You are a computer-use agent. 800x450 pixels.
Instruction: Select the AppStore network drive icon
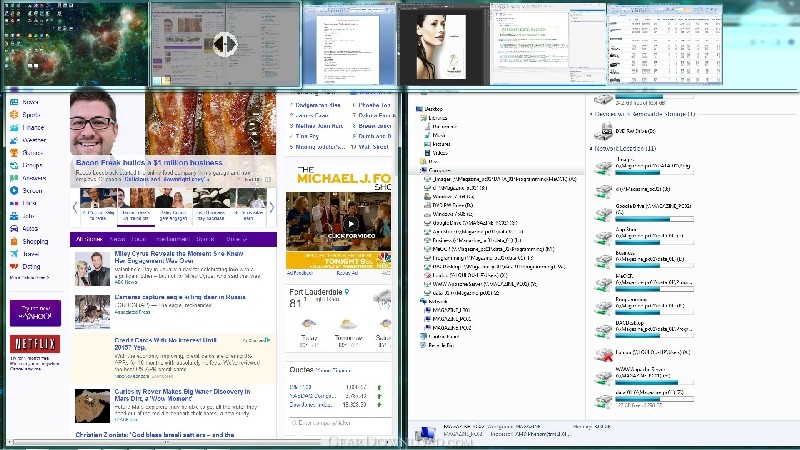tap(603, 237)
